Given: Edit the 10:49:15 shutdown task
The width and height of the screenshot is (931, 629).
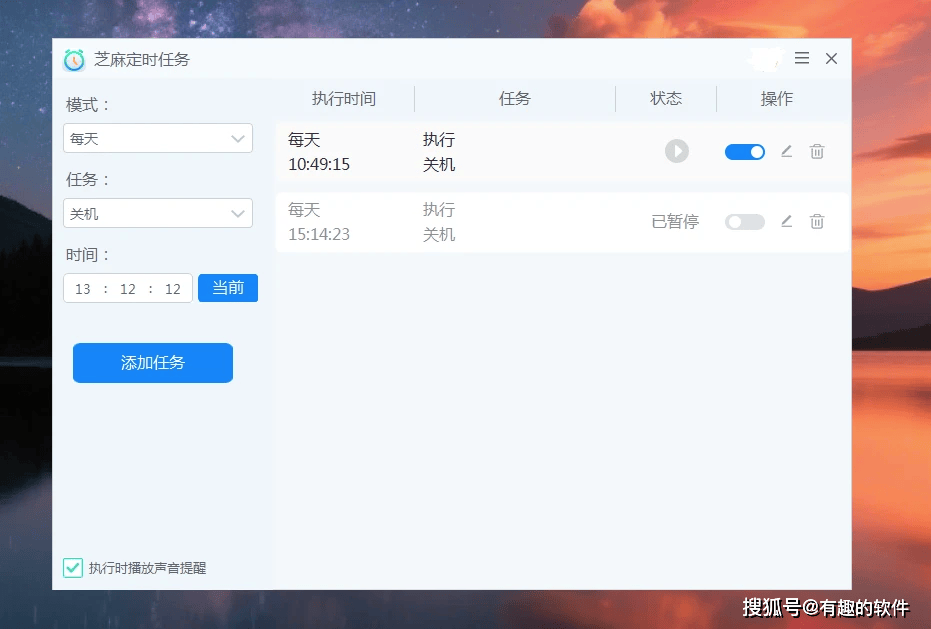Looking at the screenshot, I should point(786,152).
